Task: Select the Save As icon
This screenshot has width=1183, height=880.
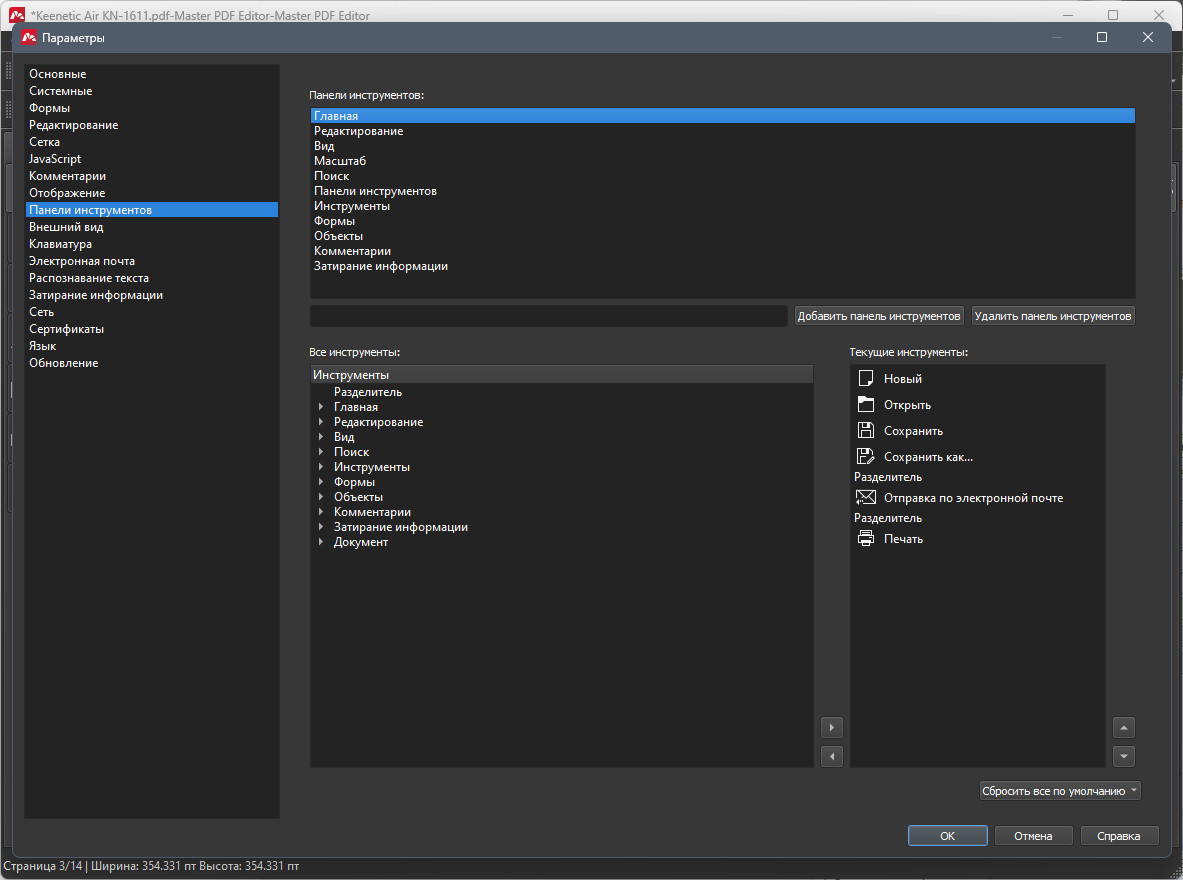Action: click(865, 457)
